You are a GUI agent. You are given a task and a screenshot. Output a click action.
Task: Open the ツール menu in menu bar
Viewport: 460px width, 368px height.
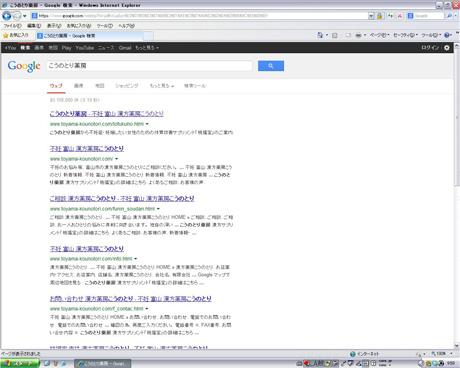tap(104, 26)
